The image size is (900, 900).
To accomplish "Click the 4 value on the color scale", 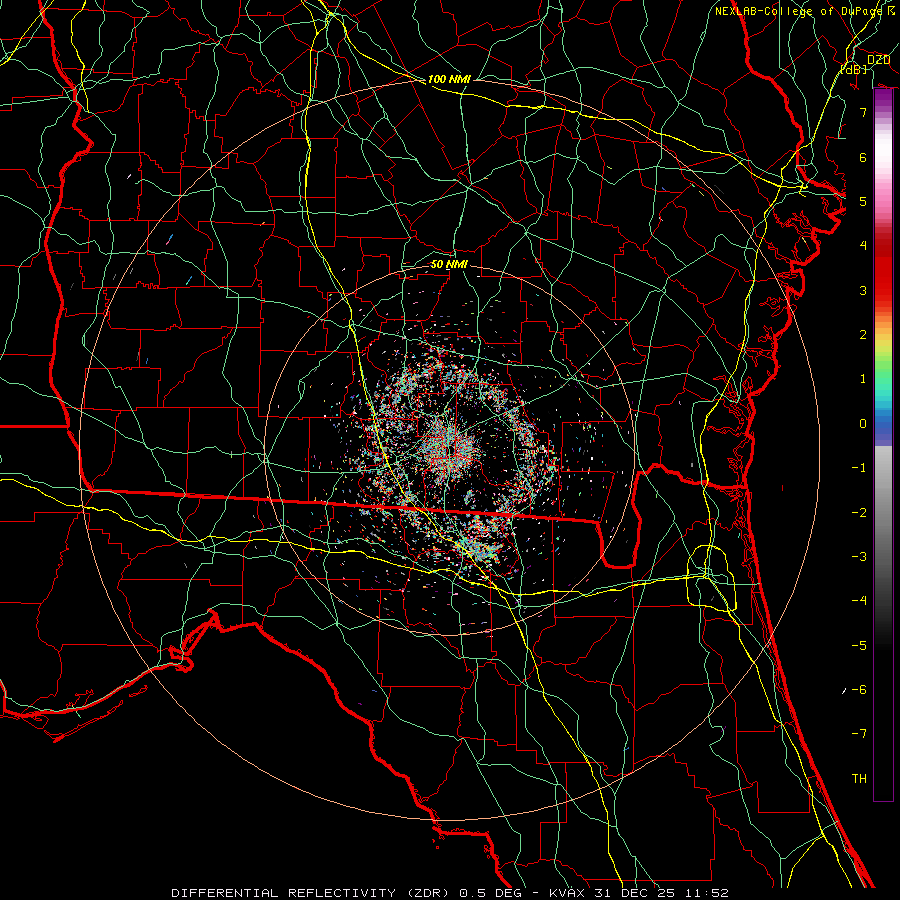I will tap(863, 246).
